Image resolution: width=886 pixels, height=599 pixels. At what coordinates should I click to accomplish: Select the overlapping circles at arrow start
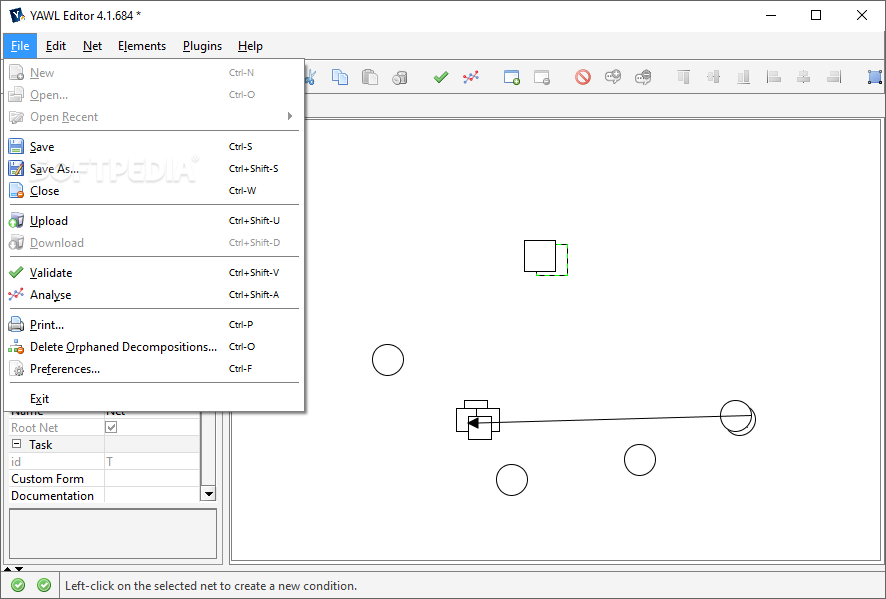(x=738, y=418)
